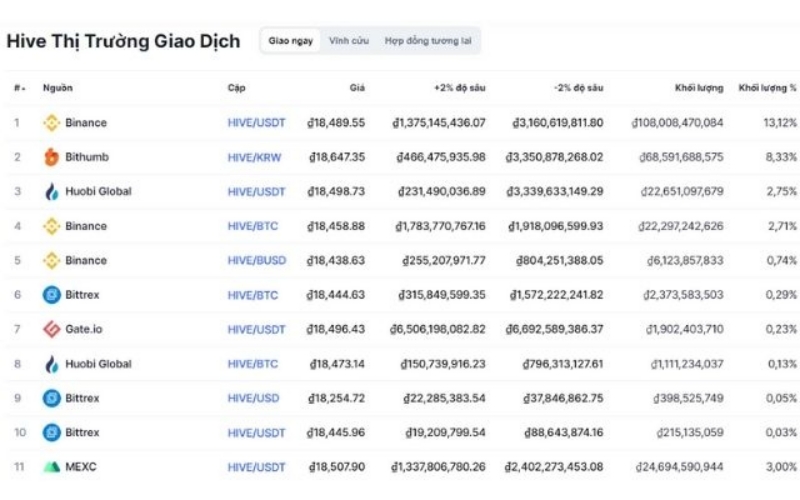This screenshot has width=800, height=500.
Task: Select volume percentage 3,00%
Action: 781,467
